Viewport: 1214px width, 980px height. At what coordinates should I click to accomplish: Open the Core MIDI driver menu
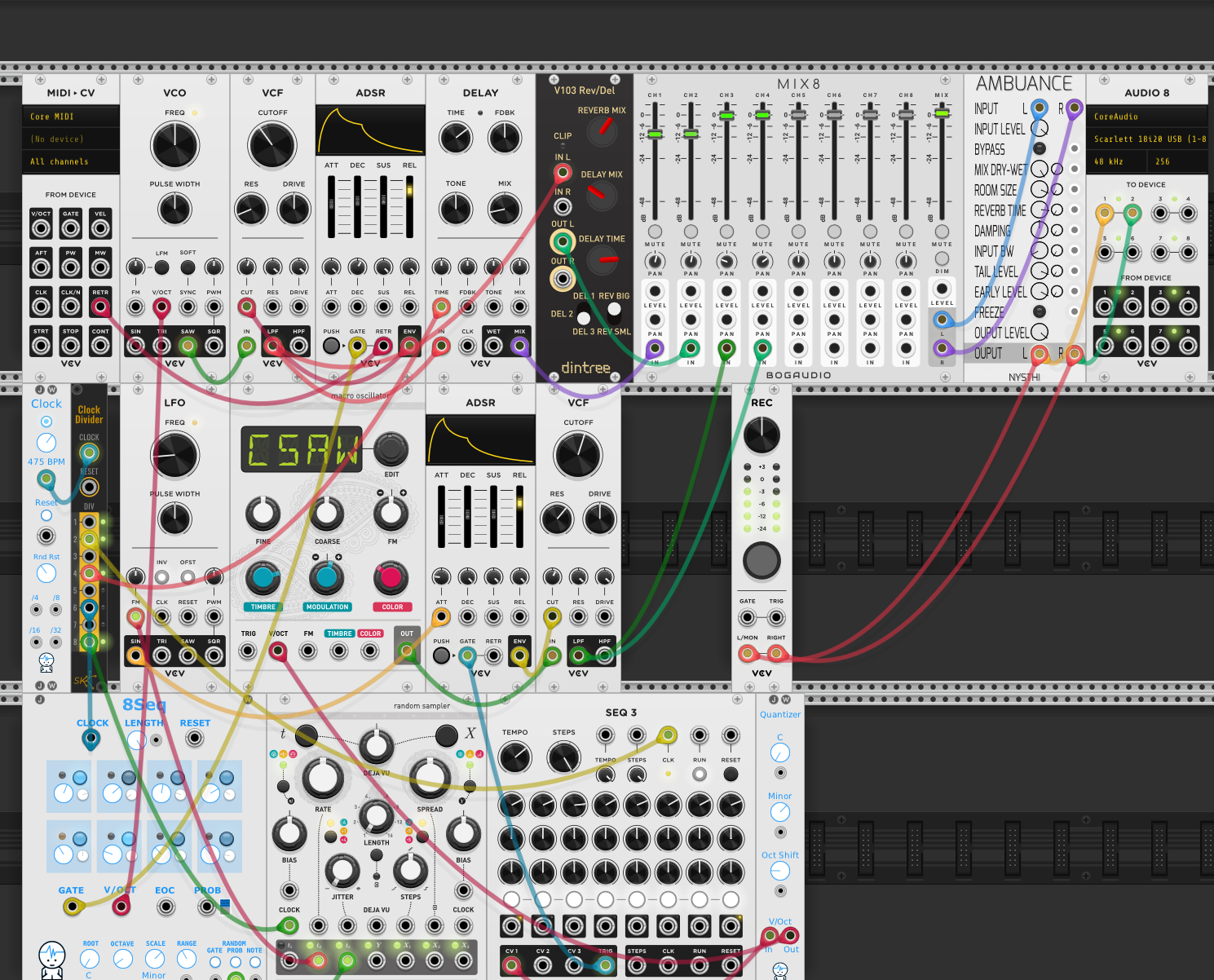click(70, 116)
